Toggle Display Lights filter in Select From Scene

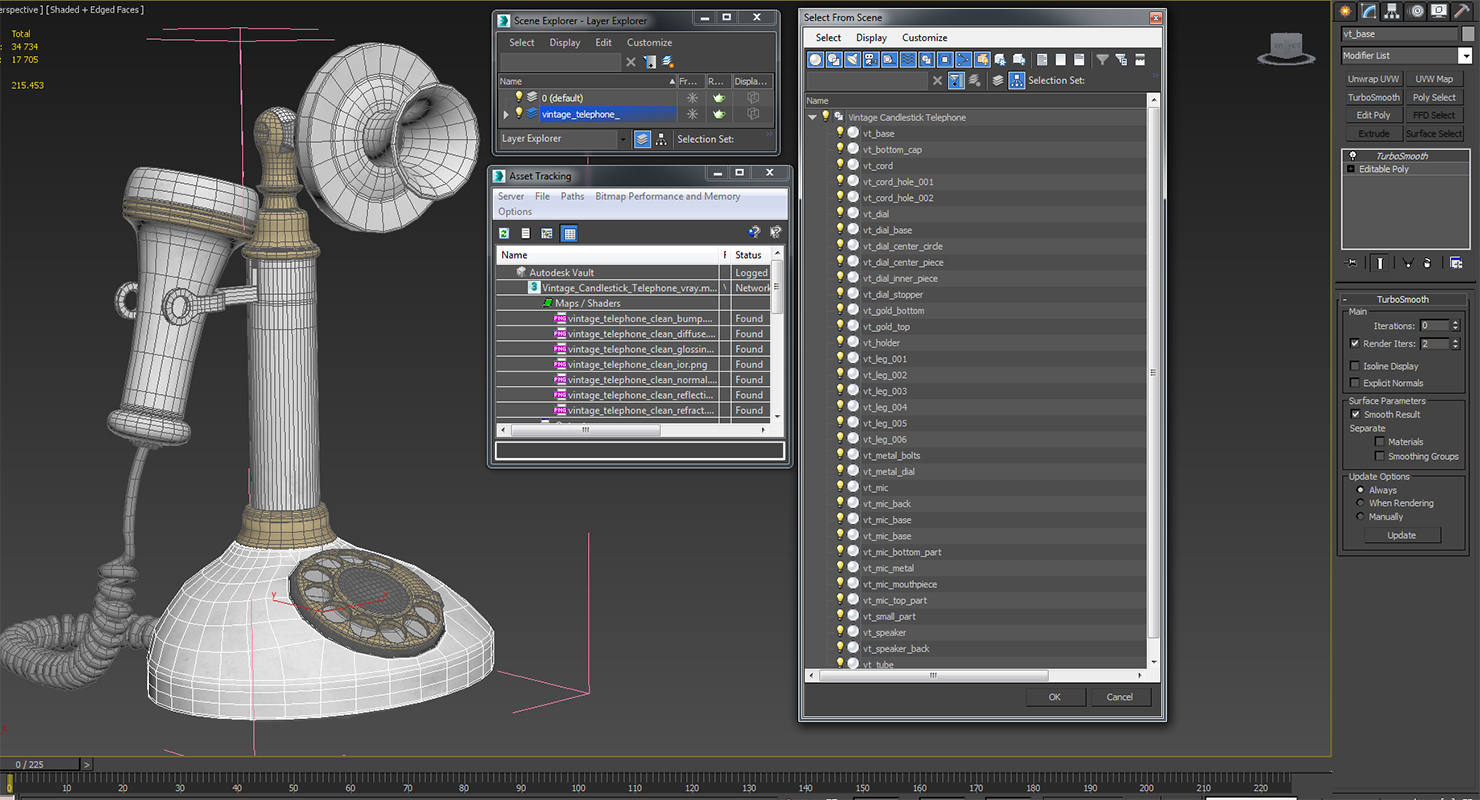852,60
